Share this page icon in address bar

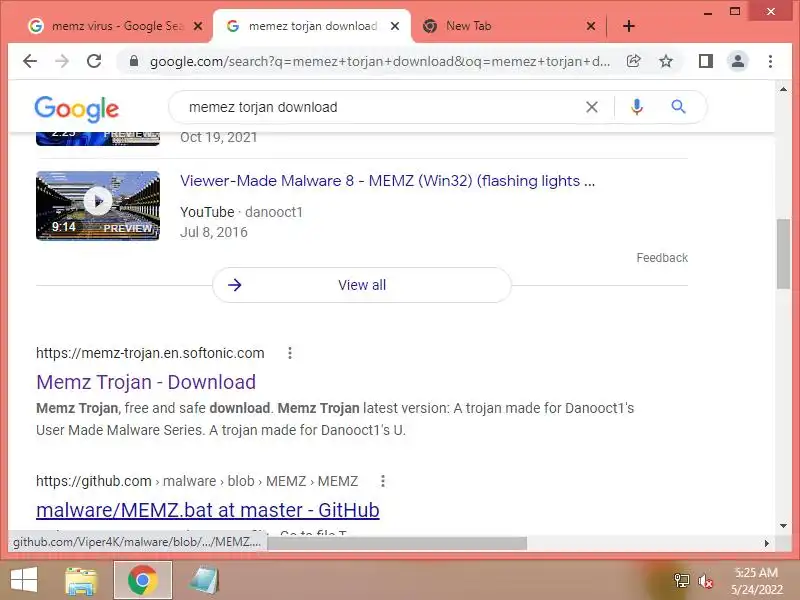(633, 61)
